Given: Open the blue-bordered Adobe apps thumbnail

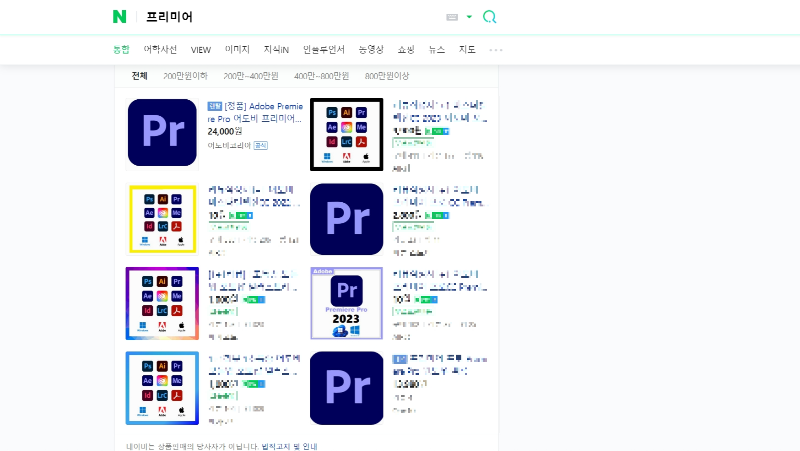Looking at the screenshot, I should coord(162,388).
